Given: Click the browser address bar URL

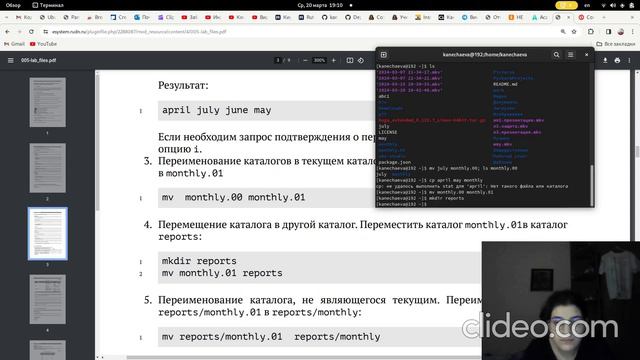Looking at the screenshot, I should pos(139,31).
